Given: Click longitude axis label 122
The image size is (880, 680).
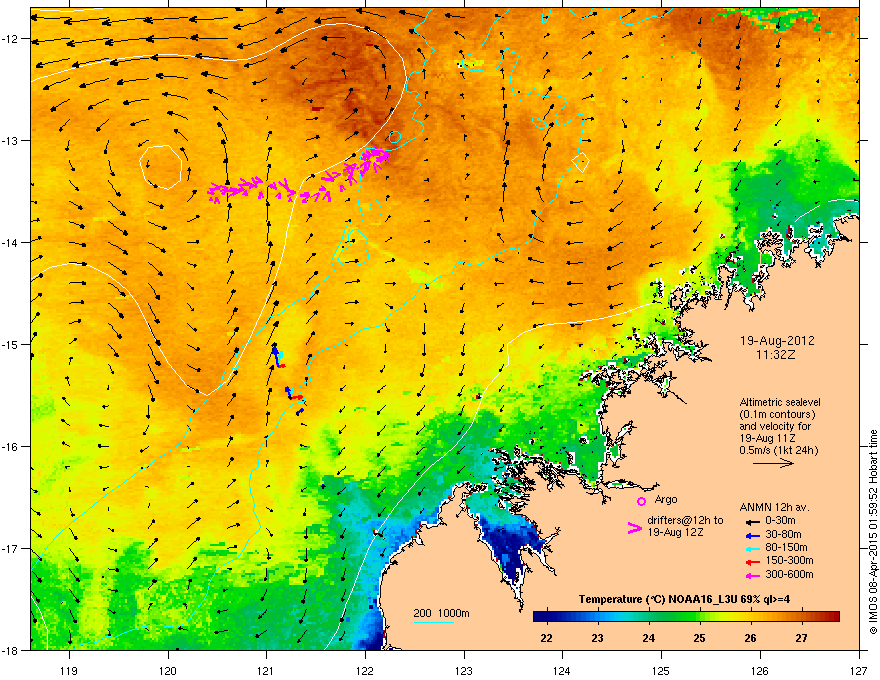Looking at the screenshot, I should 365,670.
